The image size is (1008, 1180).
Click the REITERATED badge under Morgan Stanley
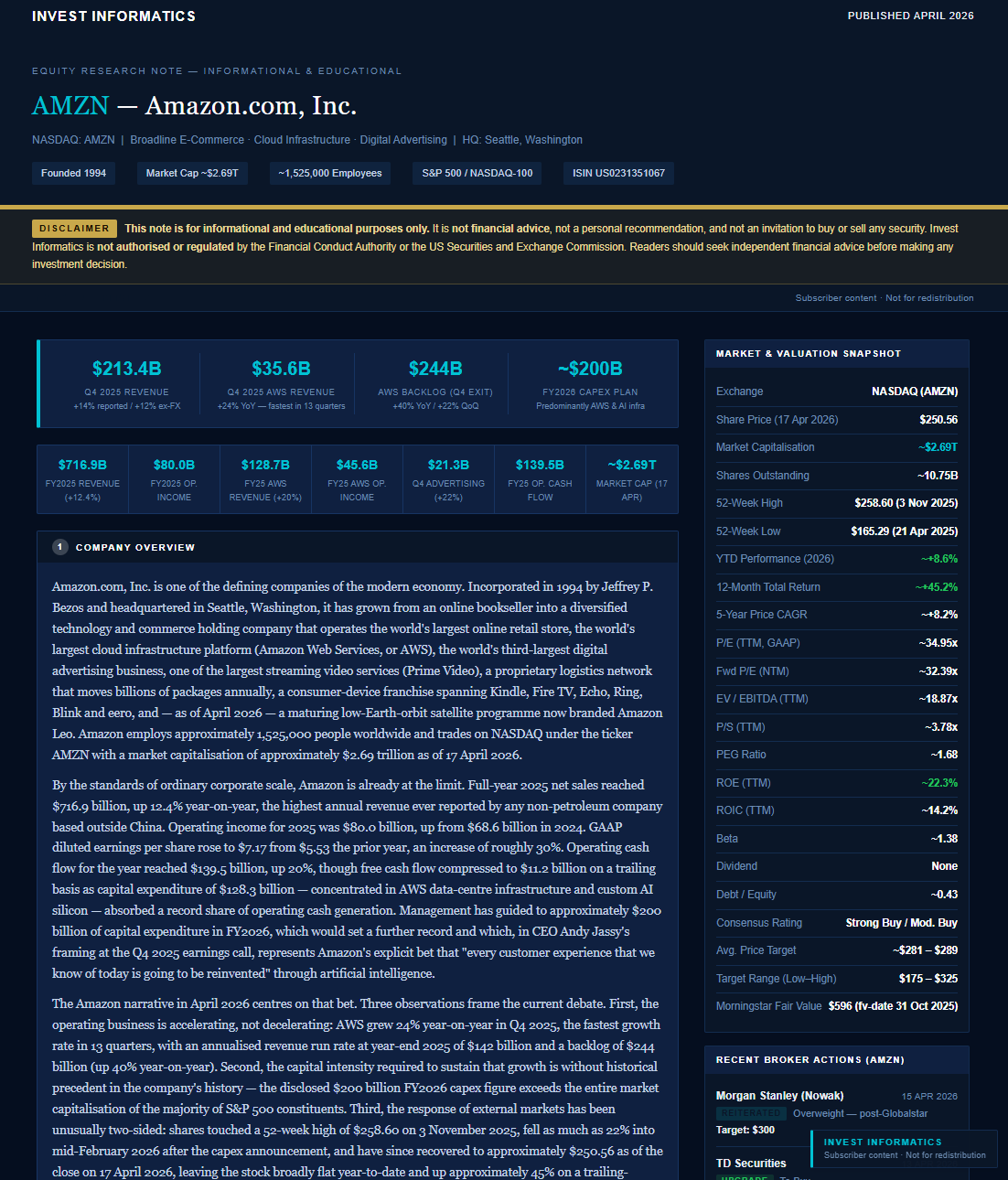(751, 1113)
